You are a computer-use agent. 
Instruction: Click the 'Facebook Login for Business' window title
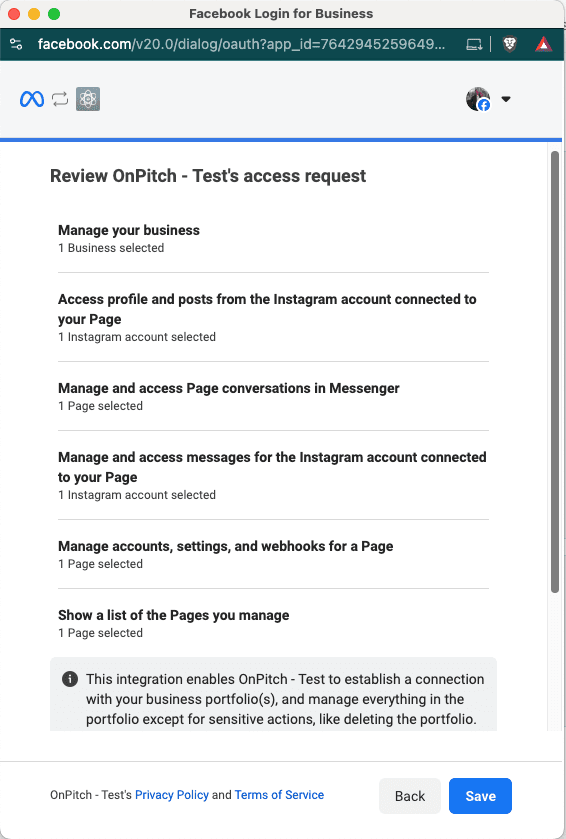pos(281,13)
